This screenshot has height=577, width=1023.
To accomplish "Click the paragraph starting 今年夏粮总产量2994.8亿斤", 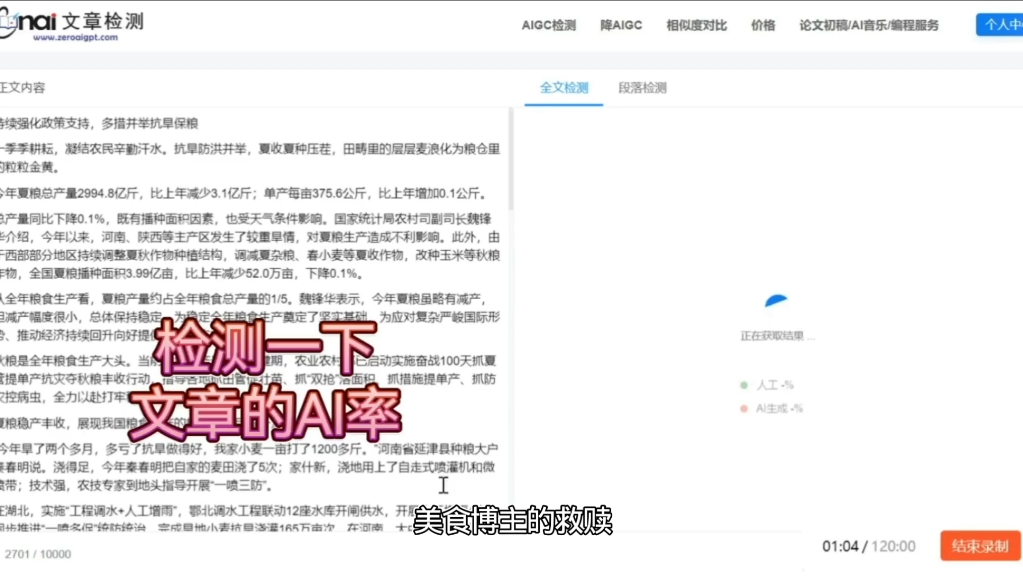I will [243, 193].
